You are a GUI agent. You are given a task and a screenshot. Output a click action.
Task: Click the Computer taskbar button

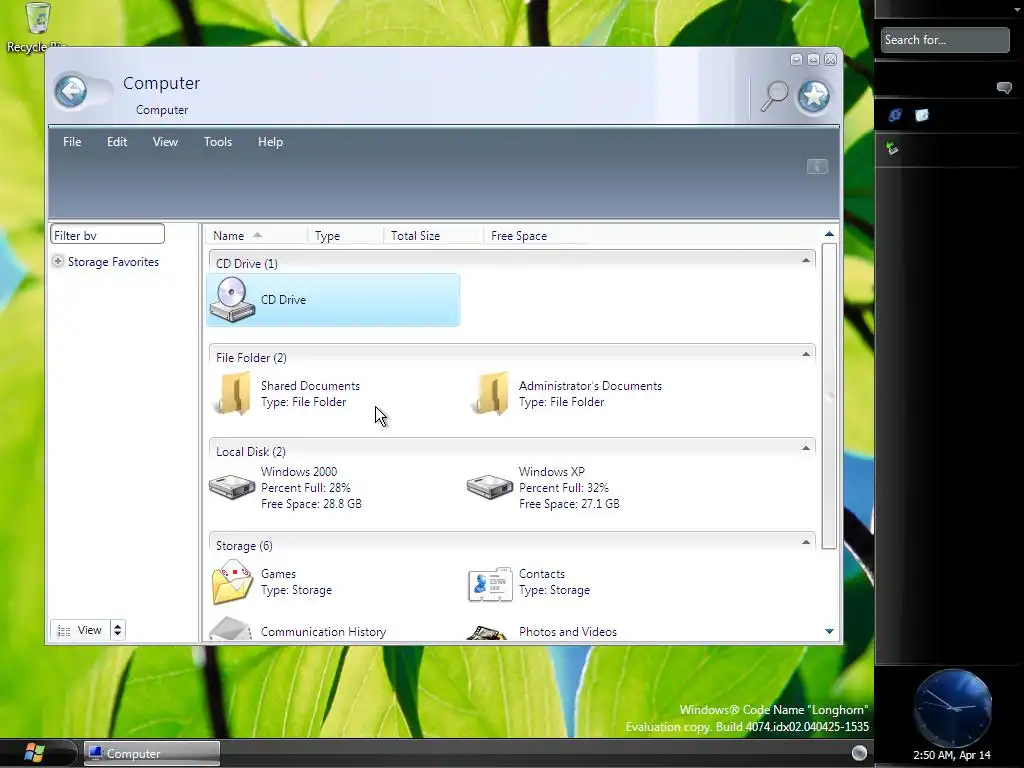(x=152, y=753)
